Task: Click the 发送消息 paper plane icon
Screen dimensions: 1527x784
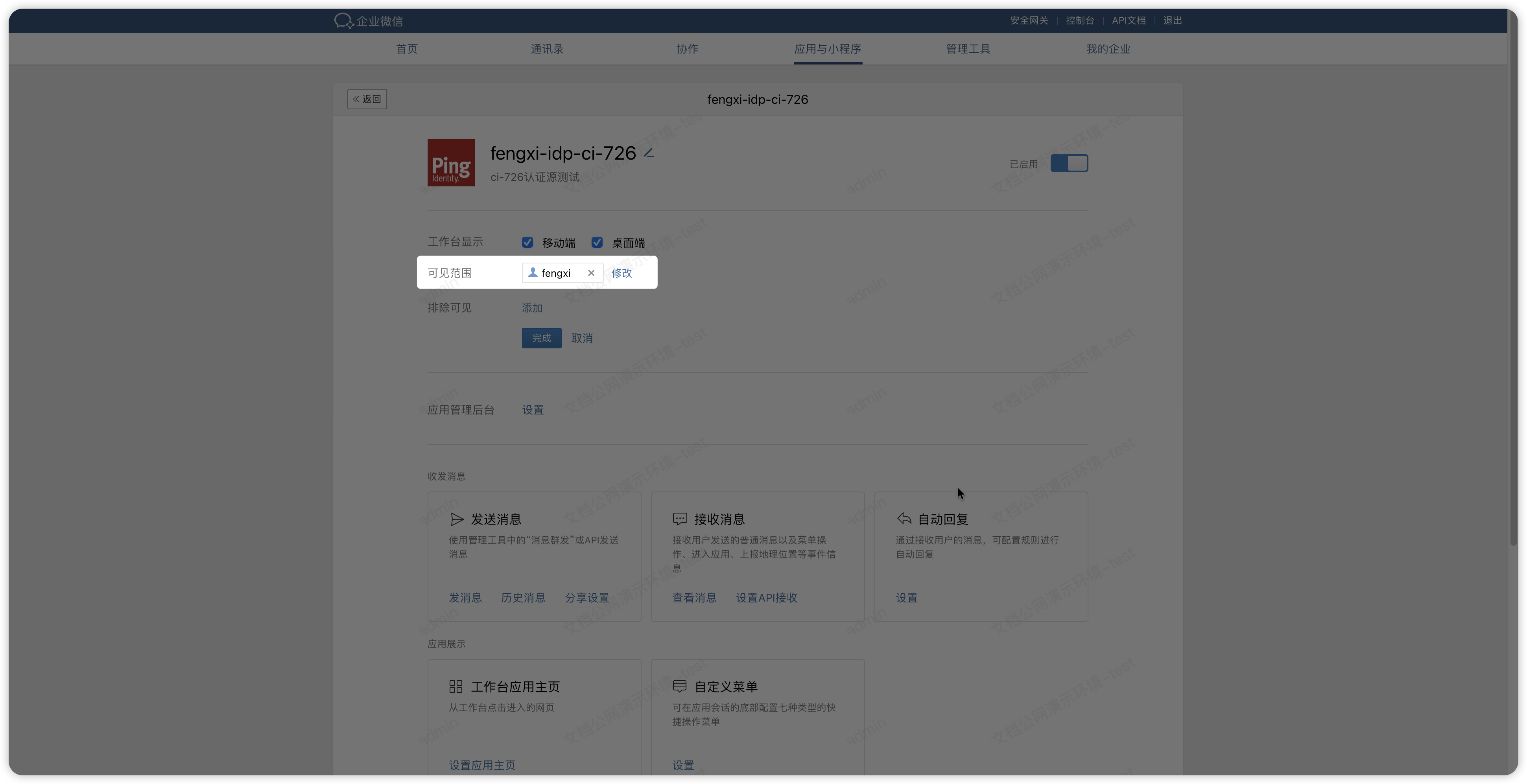Action: click(456, 520)
